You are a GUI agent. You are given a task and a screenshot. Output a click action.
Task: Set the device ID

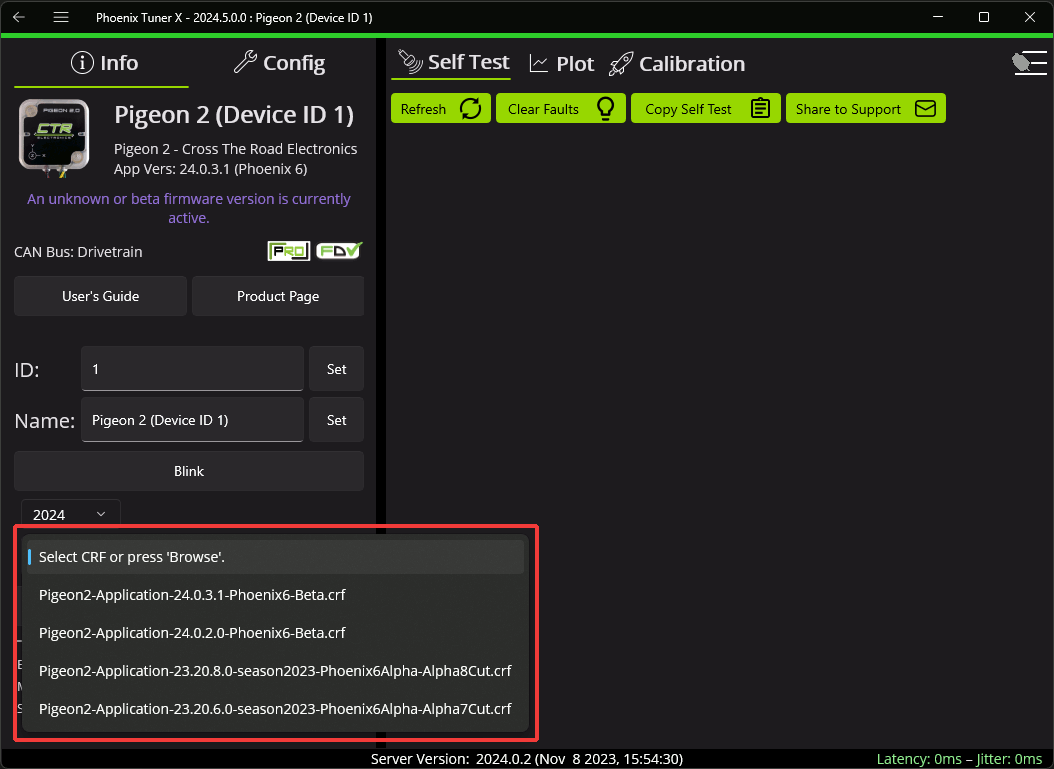click(337, 369)
